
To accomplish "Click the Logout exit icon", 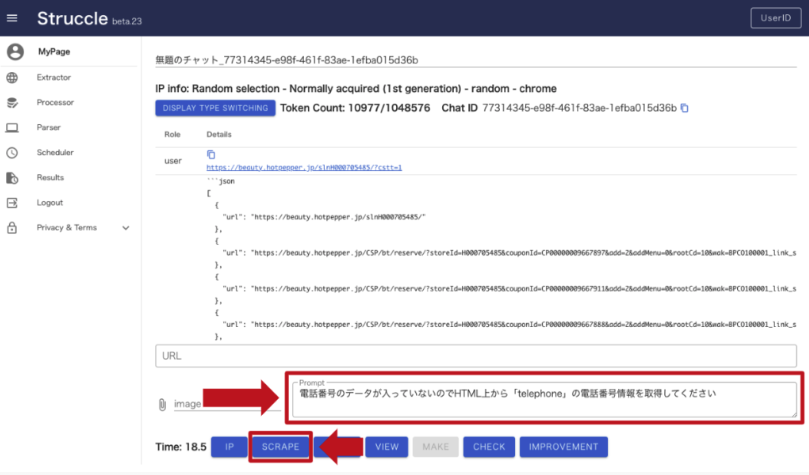I will pos(12,203).
